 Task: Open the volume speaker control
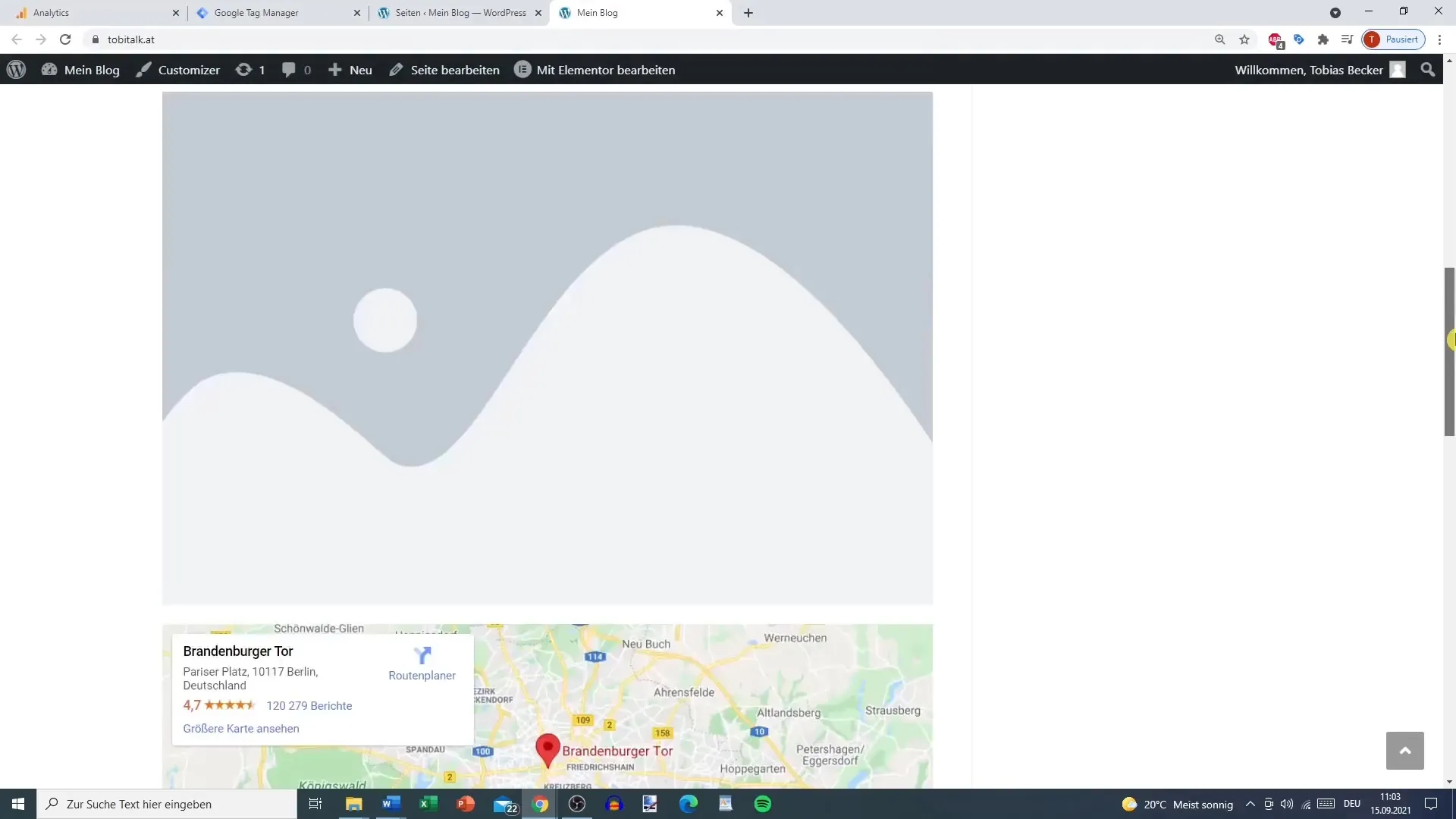pyautogui.click(x=1287, y=804)
